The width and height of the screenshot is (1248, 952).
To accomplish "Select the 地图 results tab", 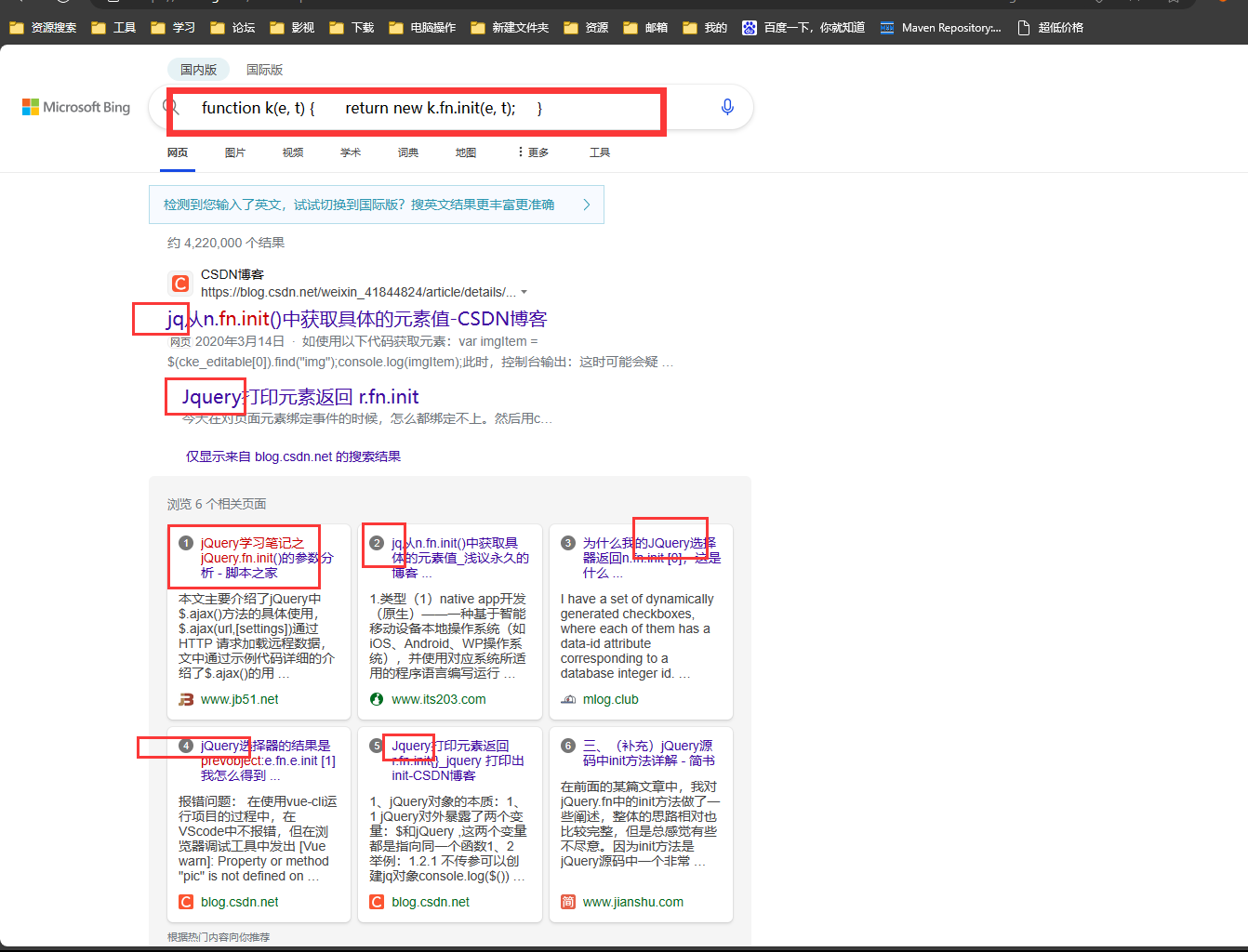I will pos(466,152).
